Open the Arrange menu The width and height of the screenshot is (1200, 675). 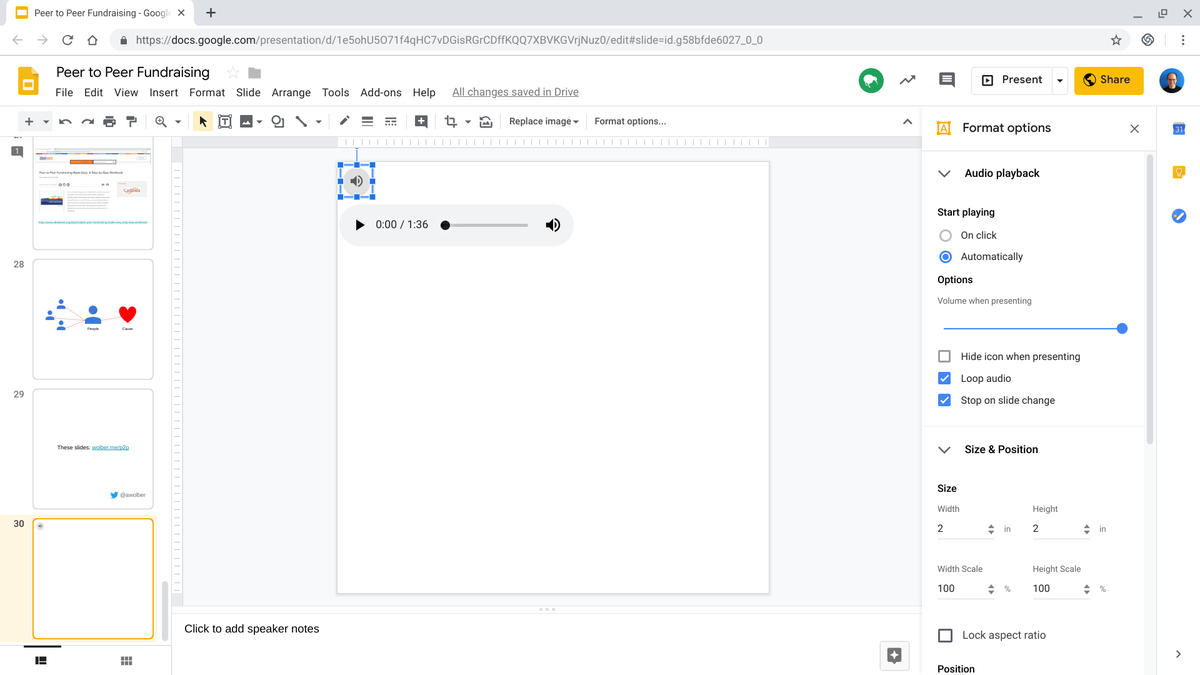(x=291, y=92)
